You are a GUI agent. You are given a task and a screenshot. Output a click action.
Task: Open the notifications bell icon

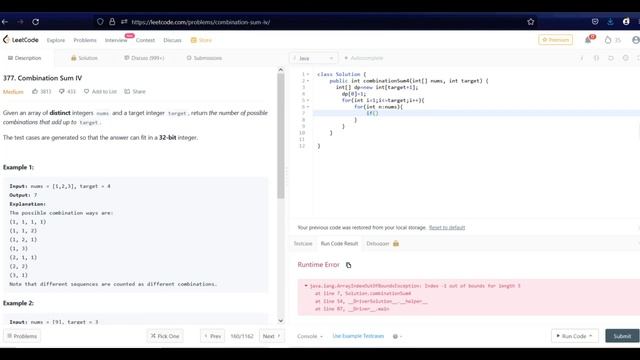pos(588,40)
